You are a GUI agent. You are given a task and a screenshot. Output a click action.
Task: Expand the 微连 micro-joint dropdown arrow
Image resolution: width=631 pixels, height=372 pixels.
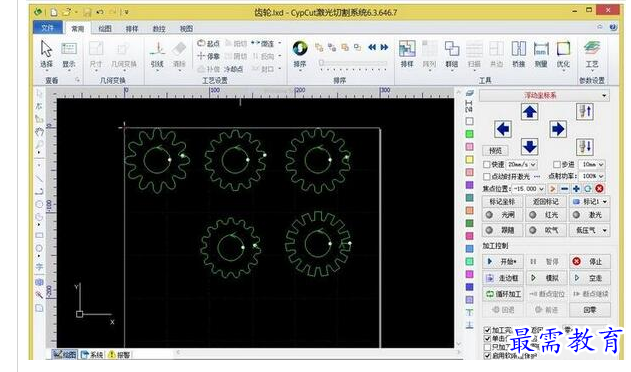coord(280,43)
